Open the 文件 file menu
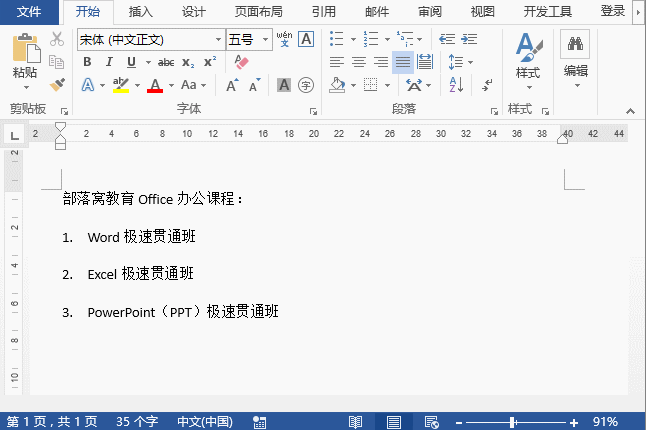This screenshot has height=430, width=646. 29,12
